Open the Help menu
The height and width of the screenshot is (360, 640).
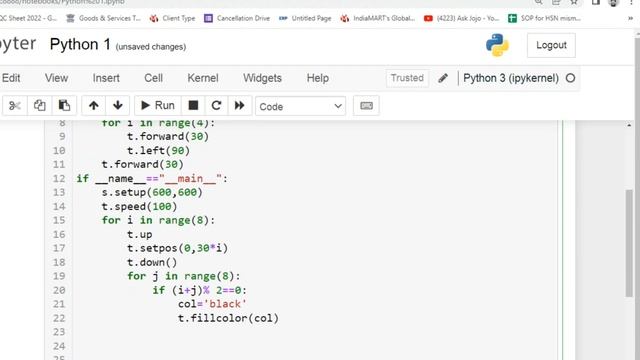click(318, 78)
